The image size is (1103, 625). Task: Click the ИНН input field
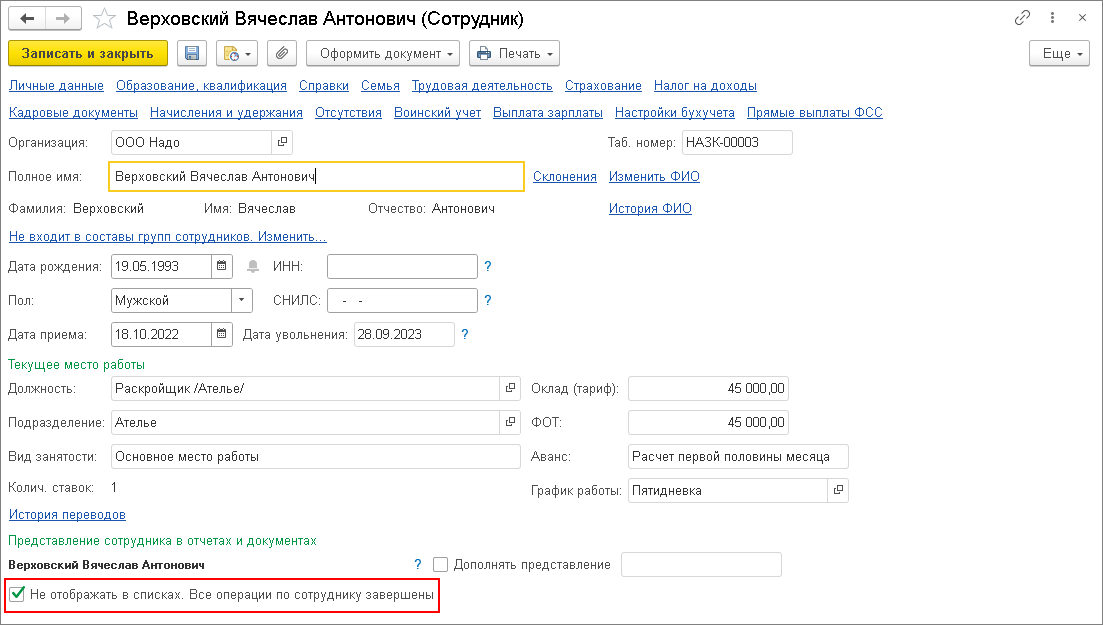point(402,266)
